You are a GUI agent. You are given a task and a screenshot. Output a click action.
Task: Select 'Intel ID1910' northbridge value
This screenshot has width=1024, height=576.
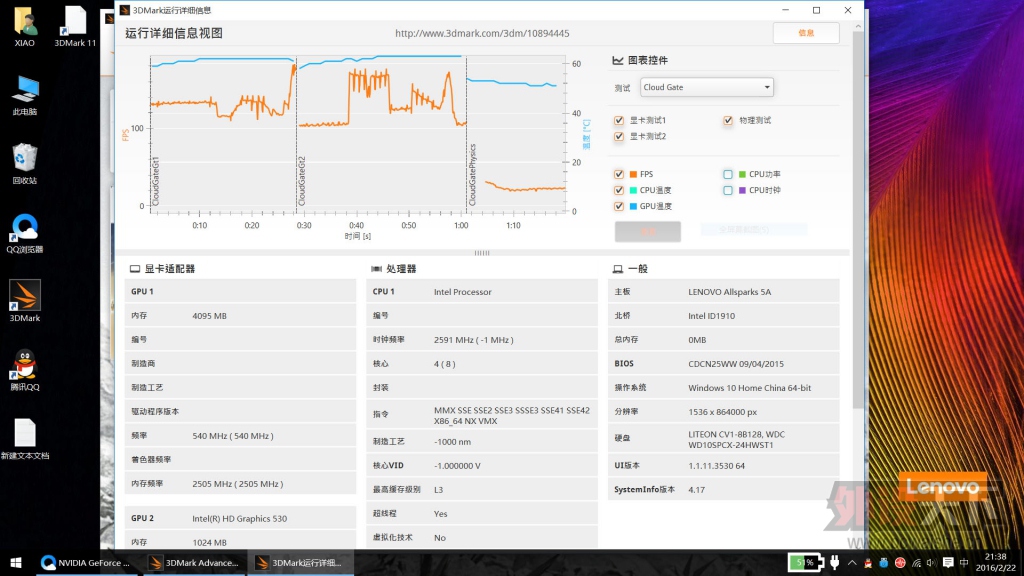(711, 316)
